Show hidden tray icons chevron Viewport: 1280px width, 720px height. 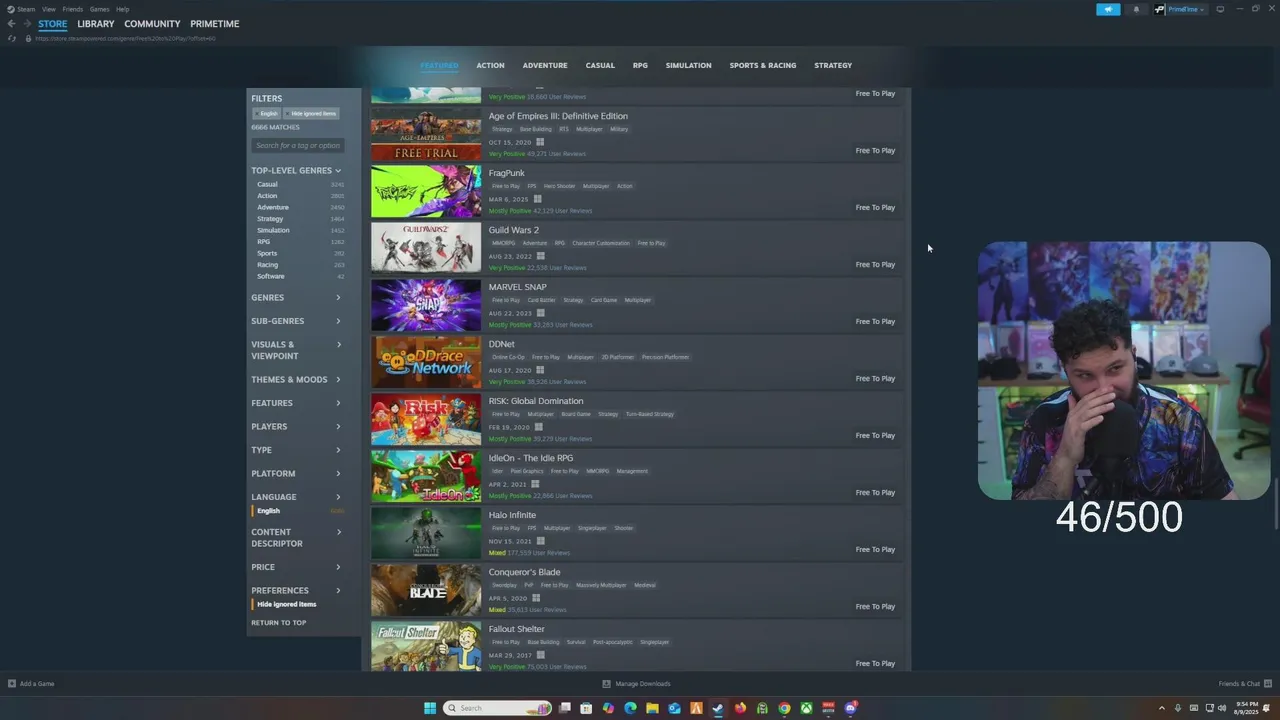click(x=1161, y=708)
